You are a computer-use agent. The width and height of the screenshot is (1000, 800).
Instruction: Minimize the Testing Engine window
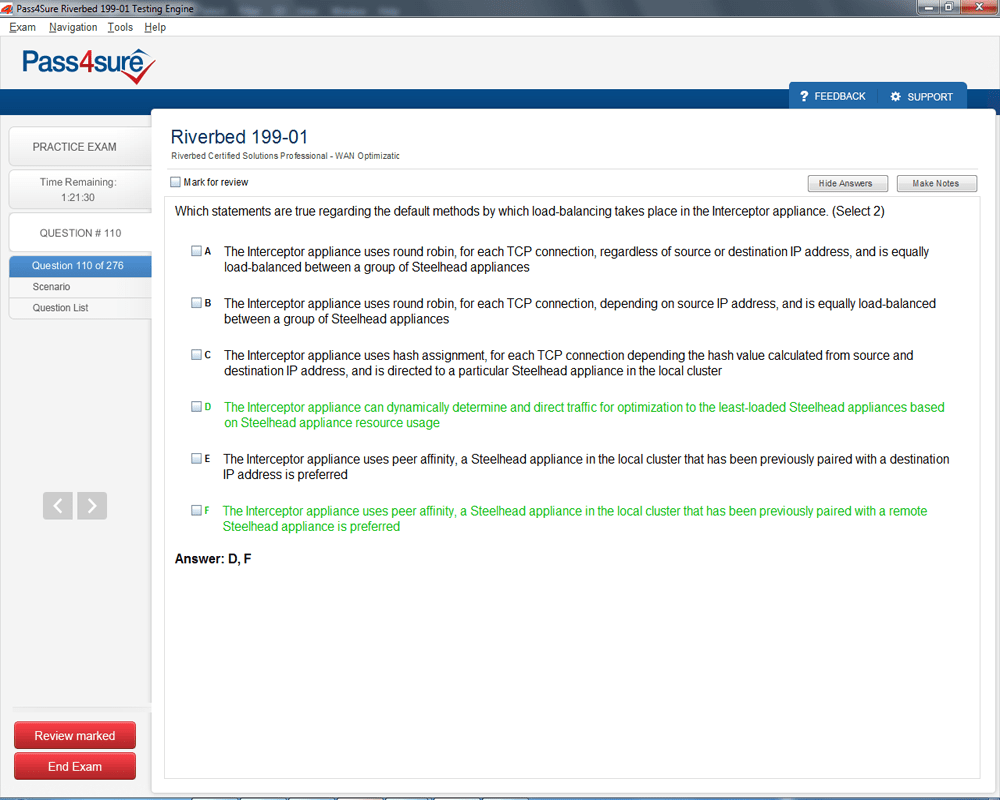(929, 7)
